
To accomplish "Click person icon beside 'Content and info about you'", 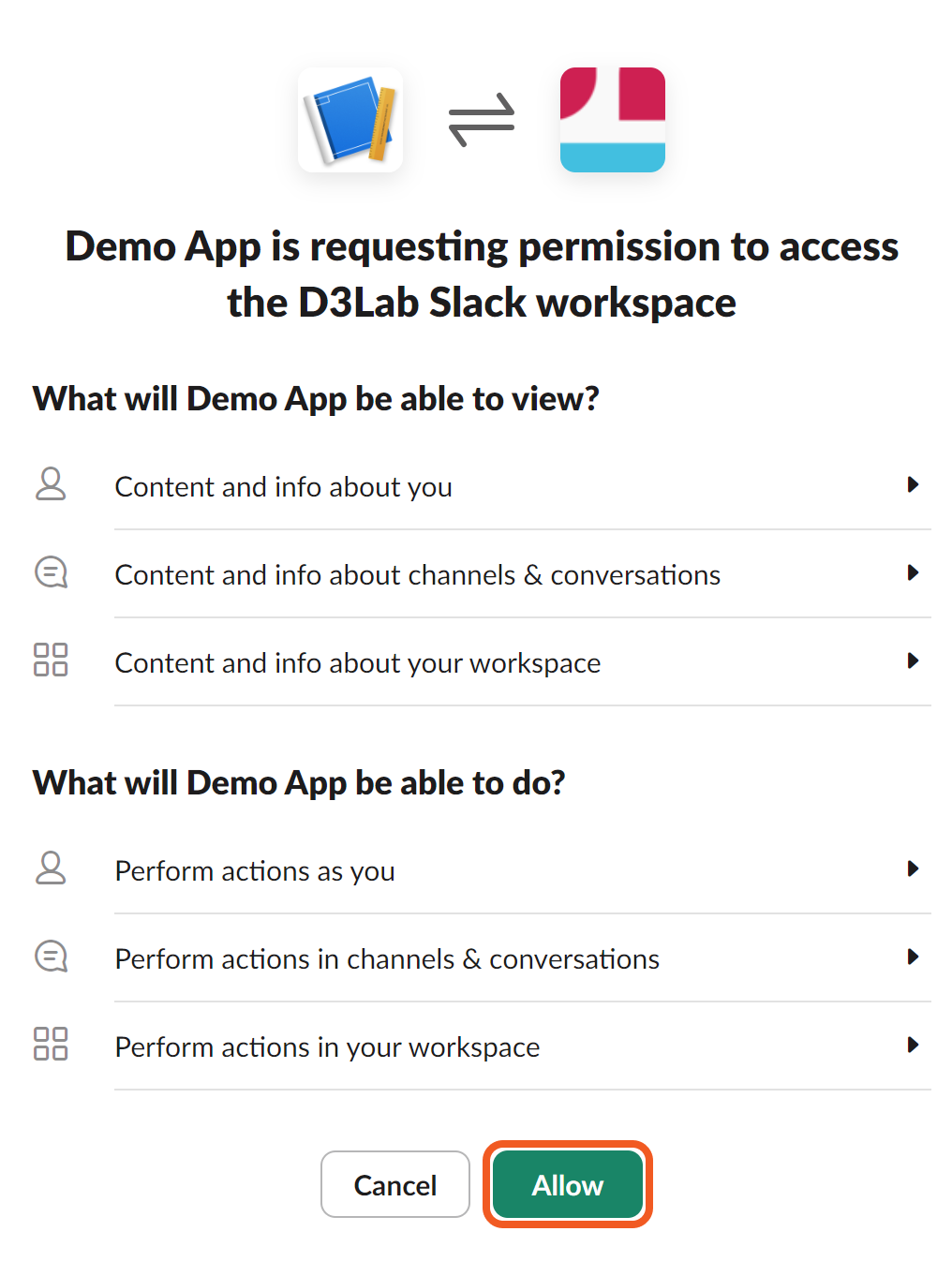I will [x=51, y=484].
